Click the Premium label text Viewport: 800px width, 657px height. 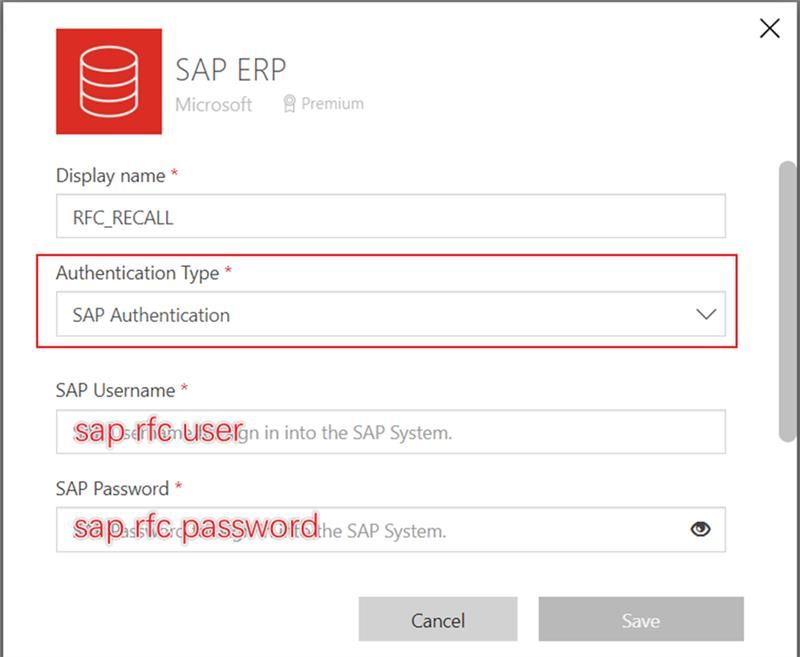tap(333, 104)
